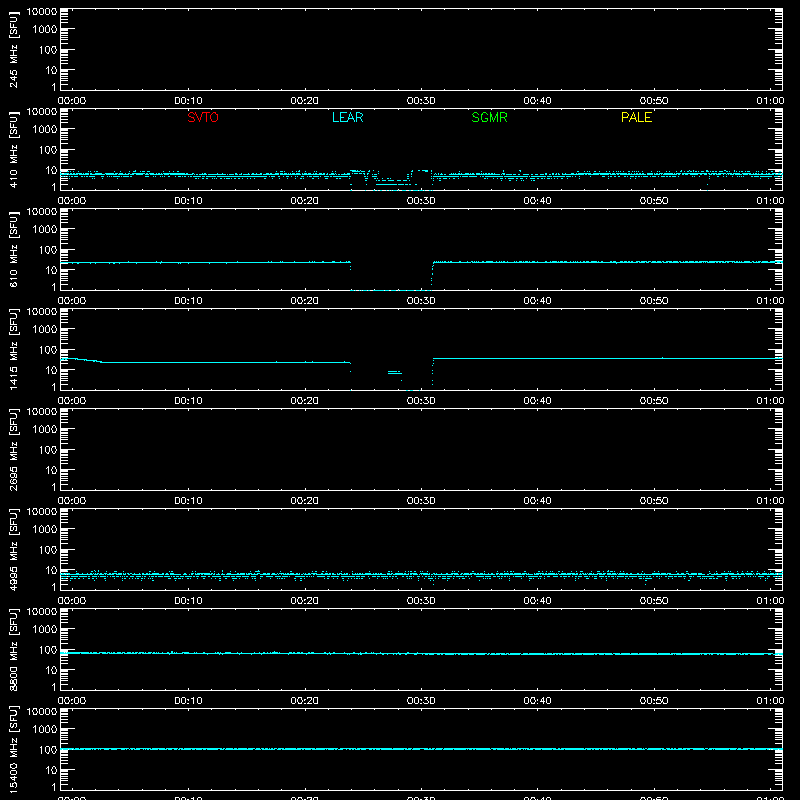Click 01:00 time label under 4995 MHz panel
Image resolution: width=800 pixels, height=800 pixels.
(770, 601)
